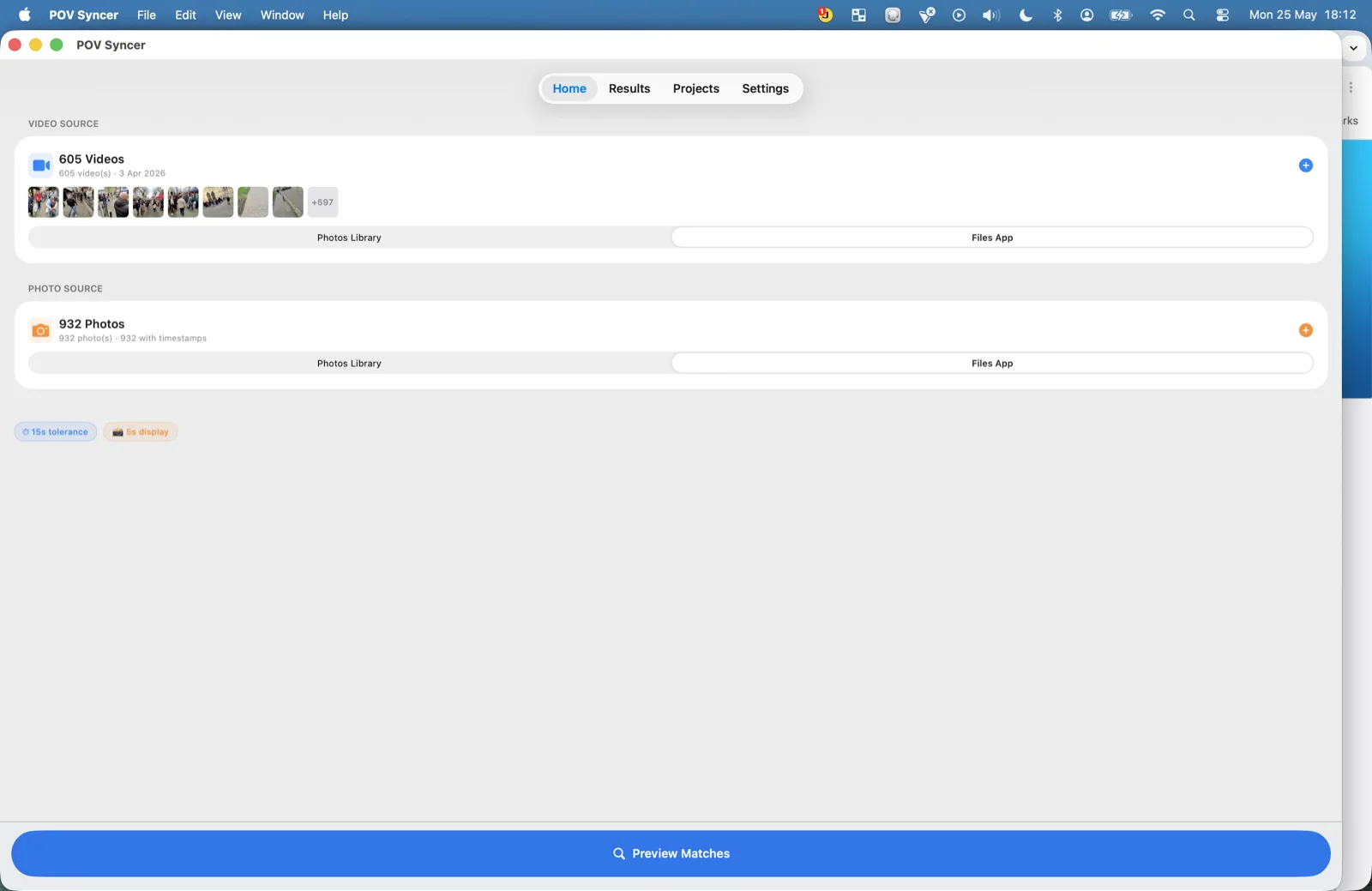This screenshot has height=891, width=1372.
Task: Switch to the Results tab
Action: tap(629, 88)
